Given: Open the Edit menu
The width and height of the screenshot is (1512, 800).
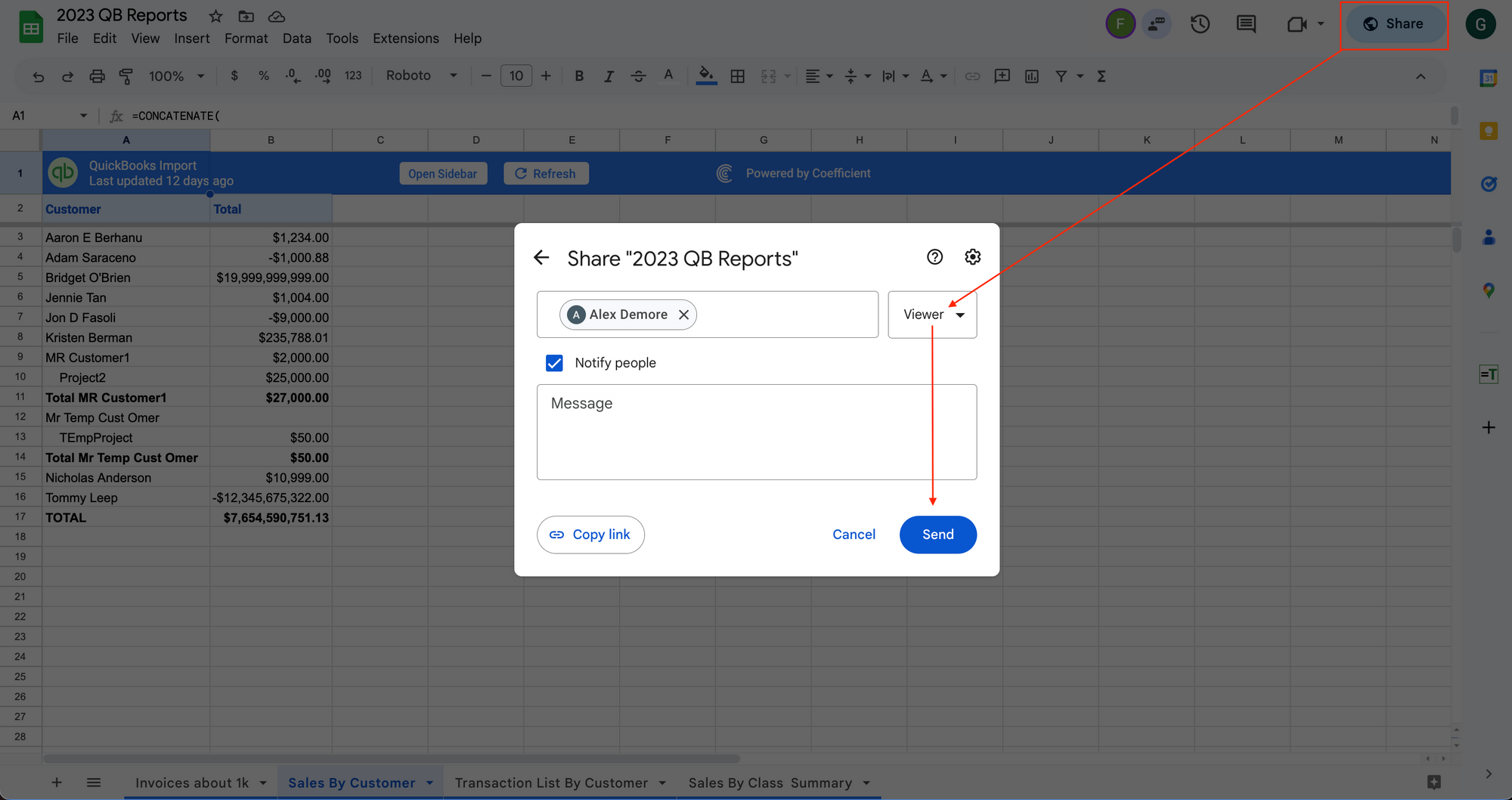Looking at the screenshot, I should [x=104, y=39].
